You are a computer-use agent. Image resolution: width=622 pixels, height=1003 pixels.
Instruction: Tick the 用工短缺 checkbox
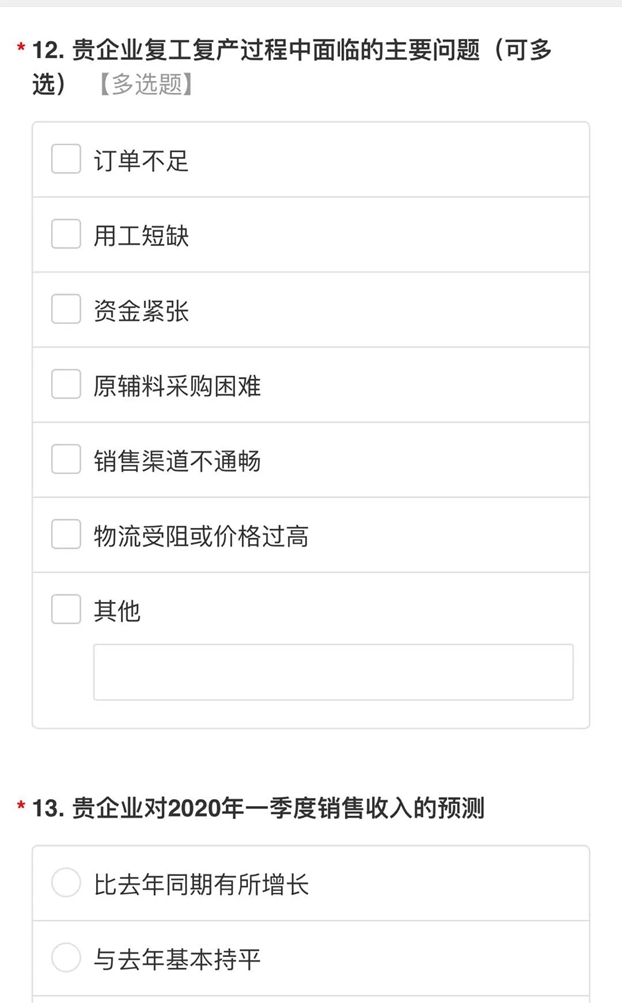pos(66,234)
